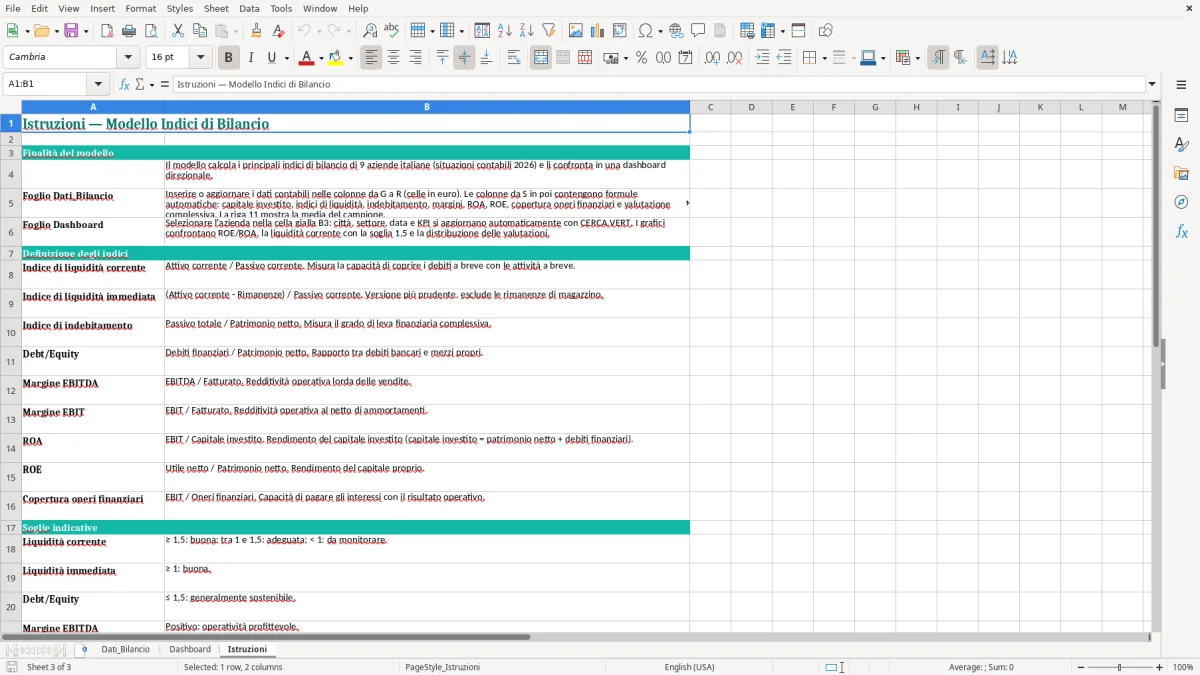Open the font color dropdown arrow
The width and height of the screenshot is (1200, 675).
coord(321,58)
